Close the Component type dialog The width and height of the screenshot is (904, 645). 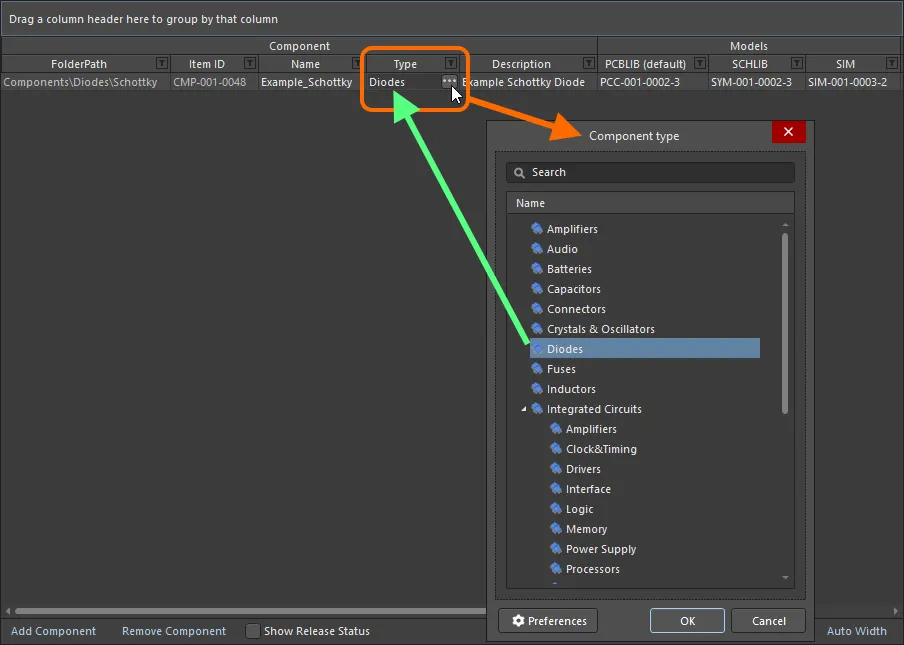(x=788, y=132)
